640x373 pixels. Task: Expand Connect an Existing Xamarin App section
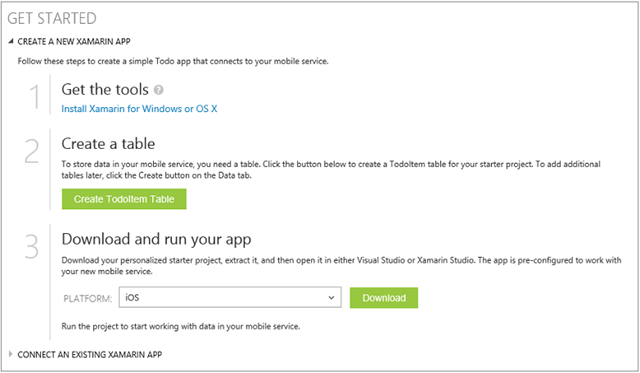pyautogui.click(x=85, y=355)
